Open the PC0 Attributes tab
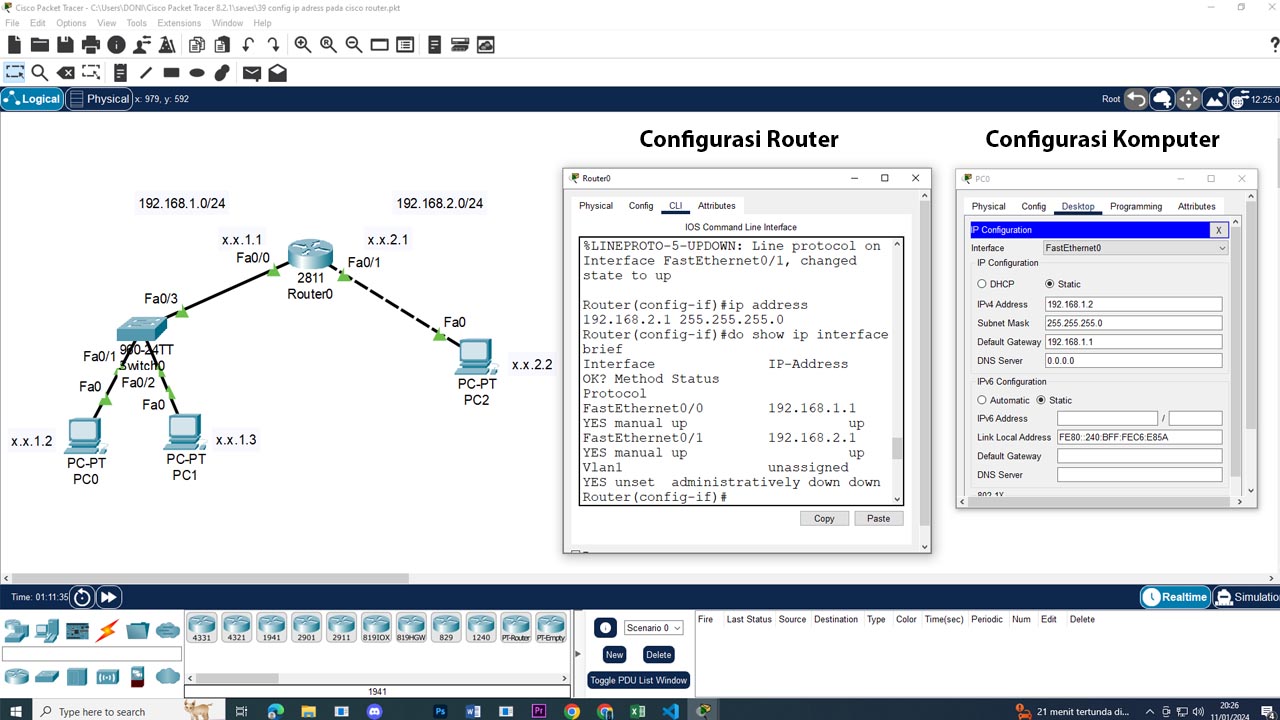This screenshot has width=1280, height=720. [1196, 206]
